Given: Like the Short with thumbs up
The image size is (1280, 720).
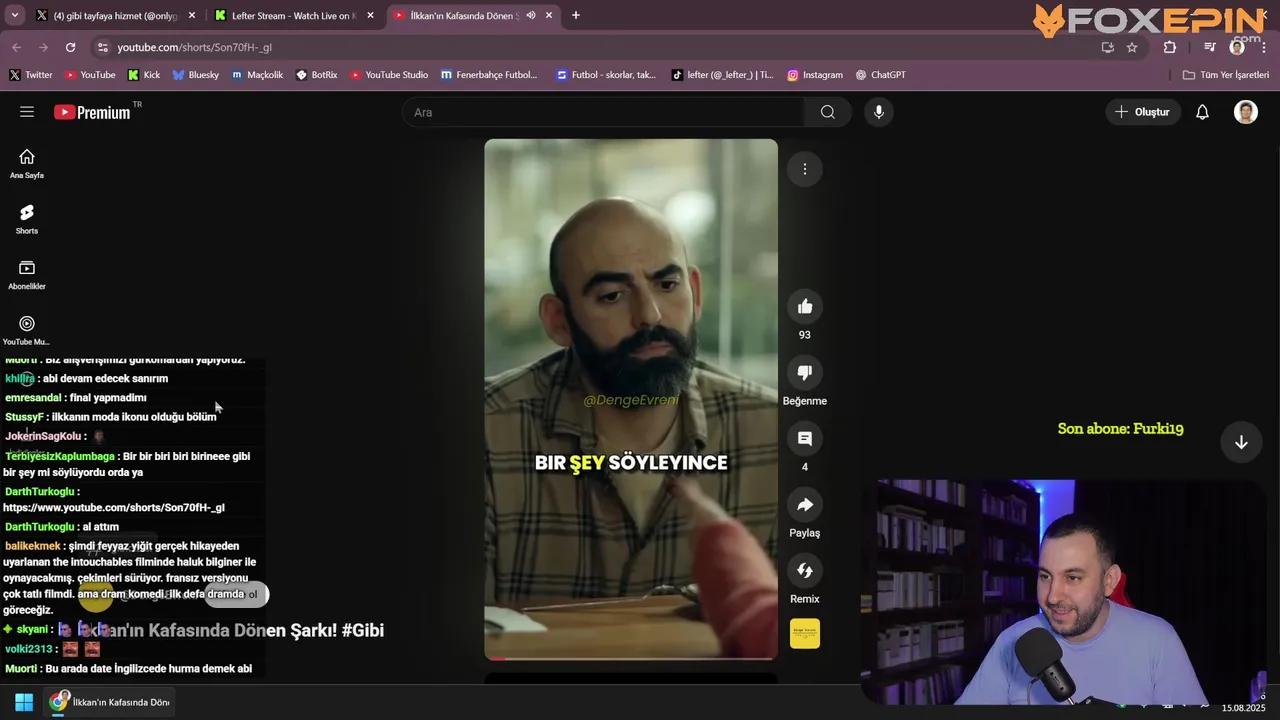Looking at the screenshot, I should tap(805, 306).
